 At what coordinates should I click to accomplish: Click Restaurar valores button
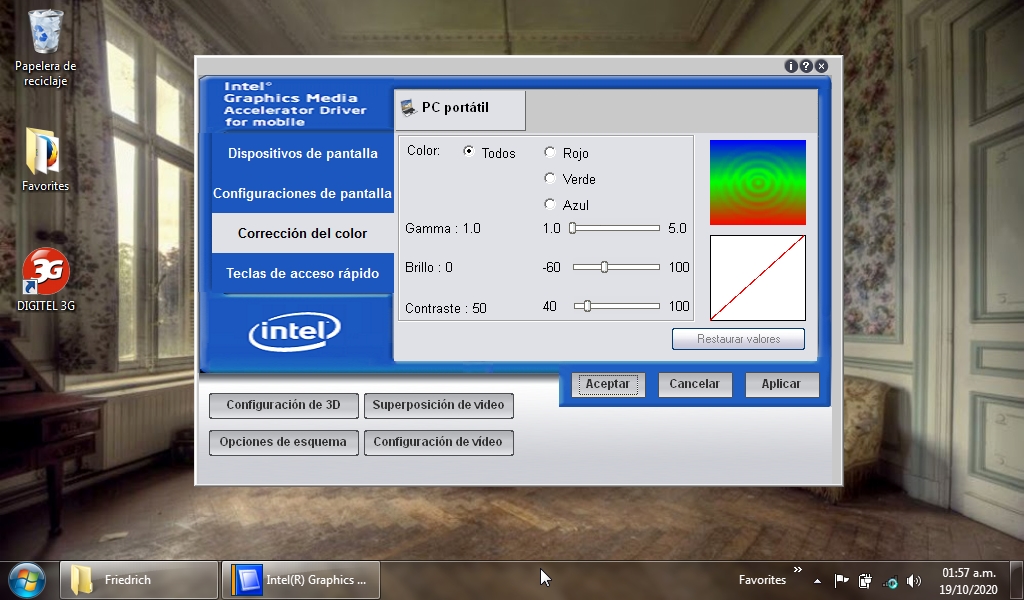click(x=738, y=339)
